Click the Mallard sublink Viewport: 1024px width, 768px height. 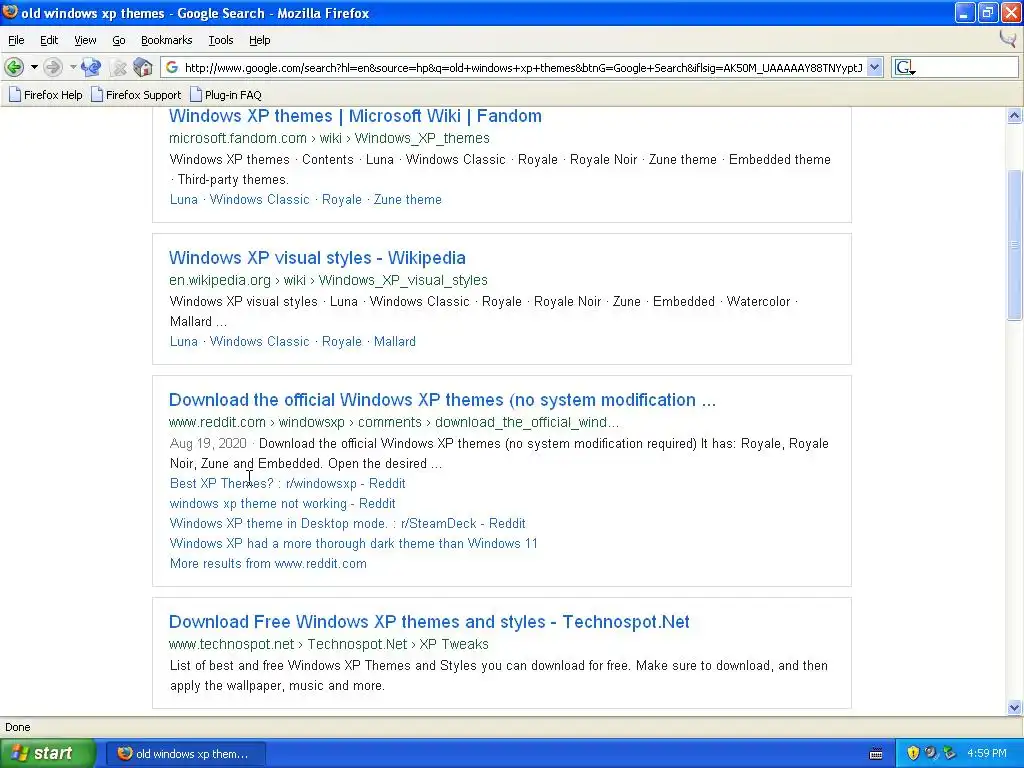394,342
